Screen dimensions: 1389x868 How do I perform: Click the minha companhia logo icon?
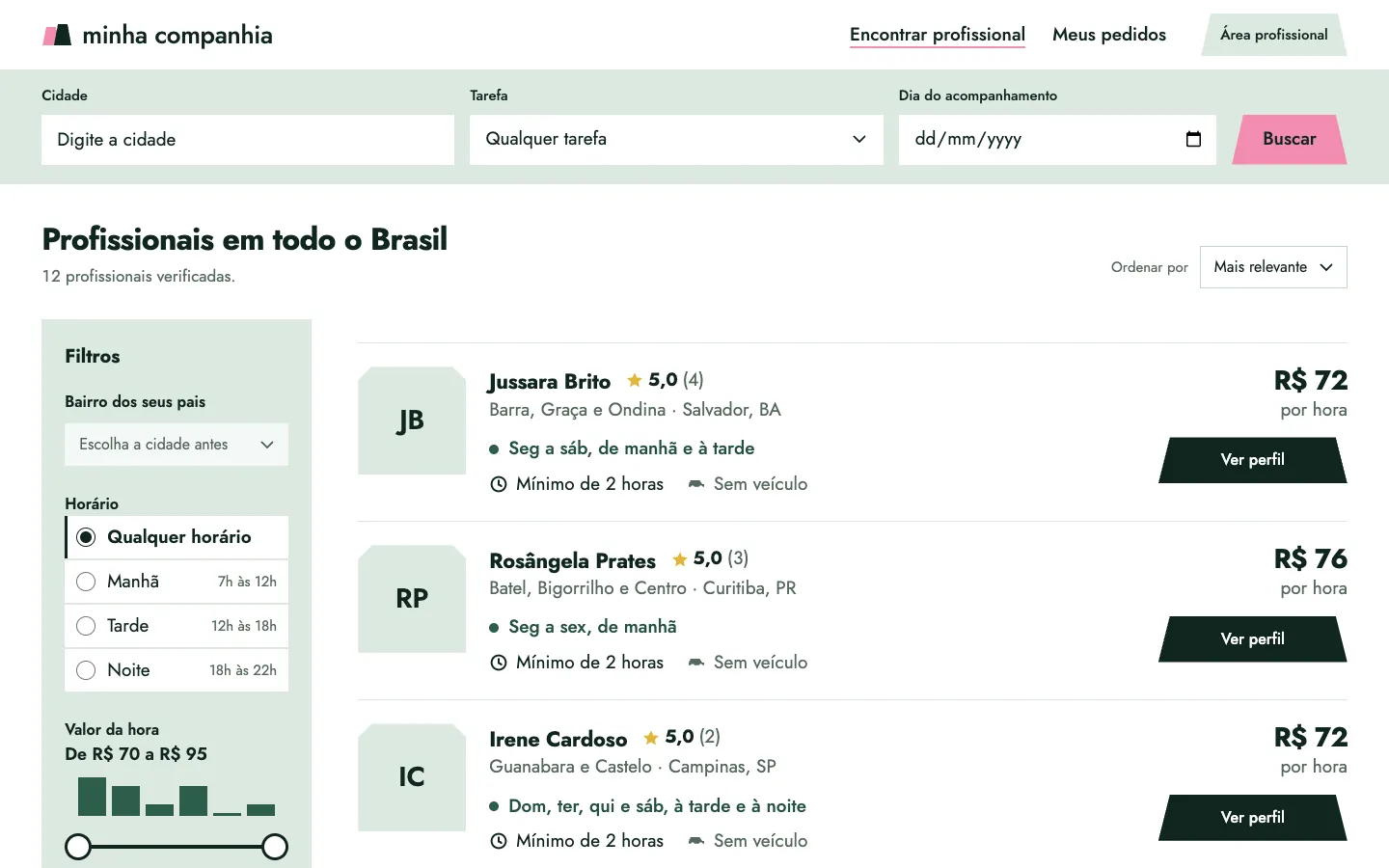[x=57, y=36]
